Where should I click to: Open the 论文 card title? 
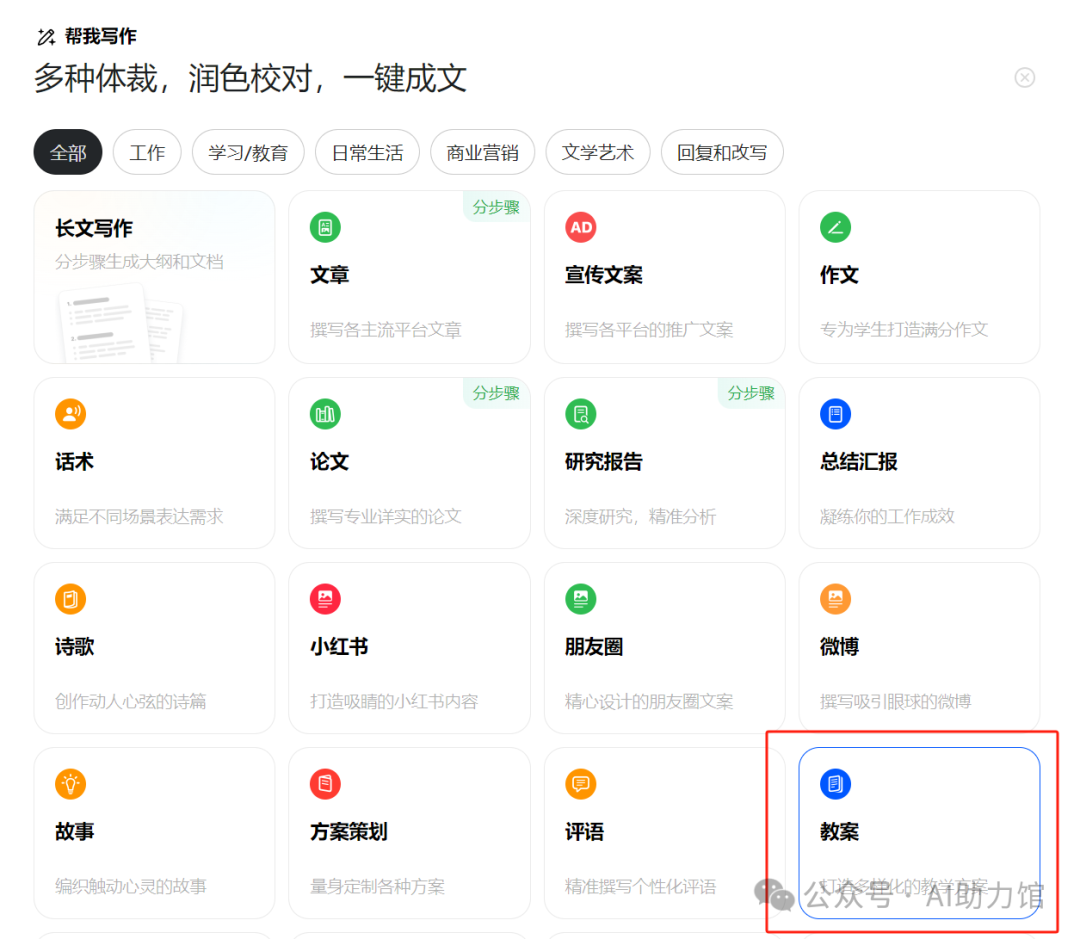(x=329, y=462)
